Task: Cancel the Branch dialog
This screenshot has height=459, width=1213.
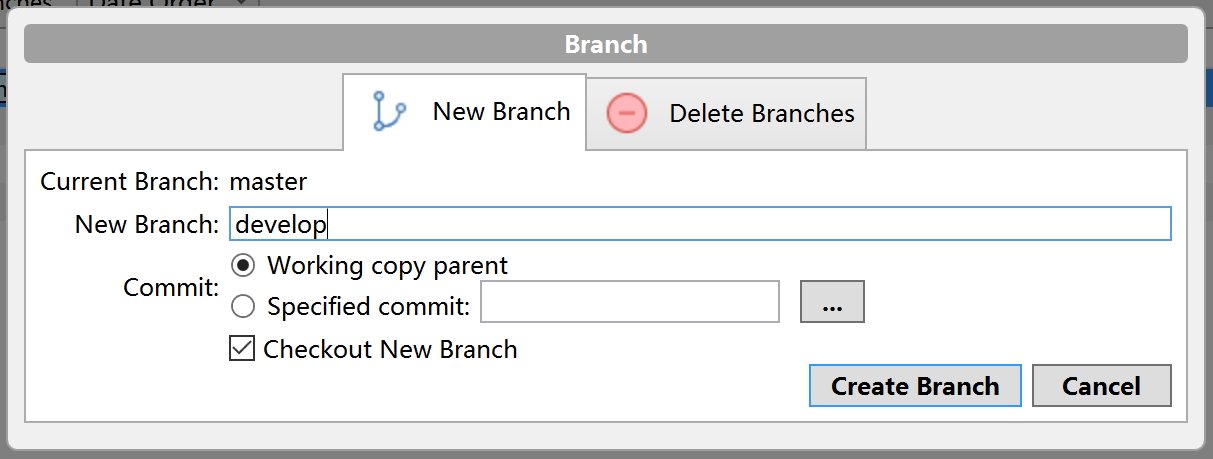Action: pos(1101,386)
